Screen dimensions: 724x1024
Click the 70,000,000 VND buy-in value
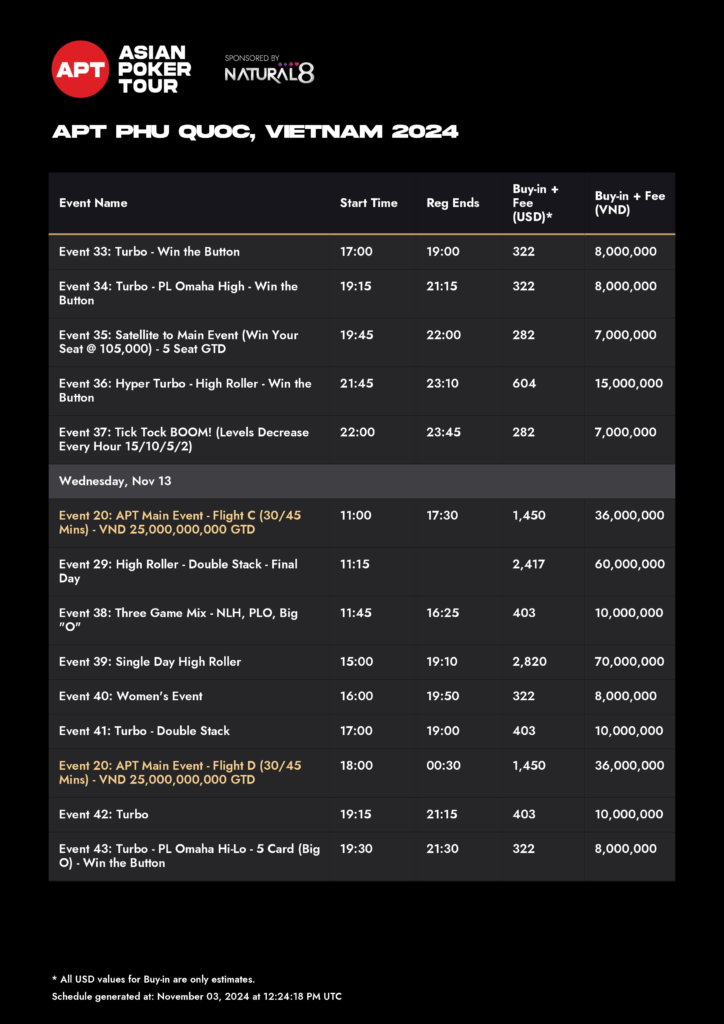629,662
